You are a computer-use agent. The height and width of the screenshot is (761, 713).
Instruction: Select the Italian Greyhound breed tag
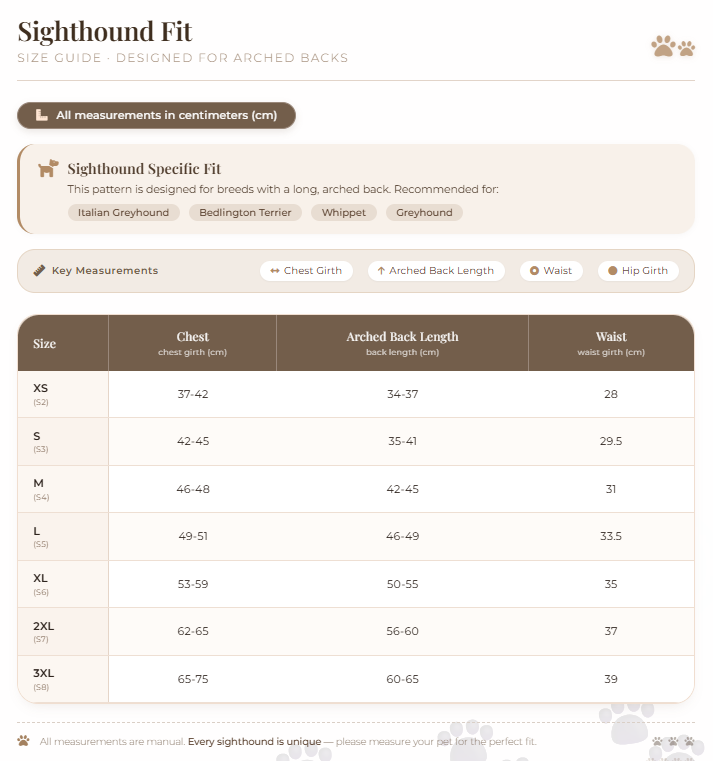[124, 213]
